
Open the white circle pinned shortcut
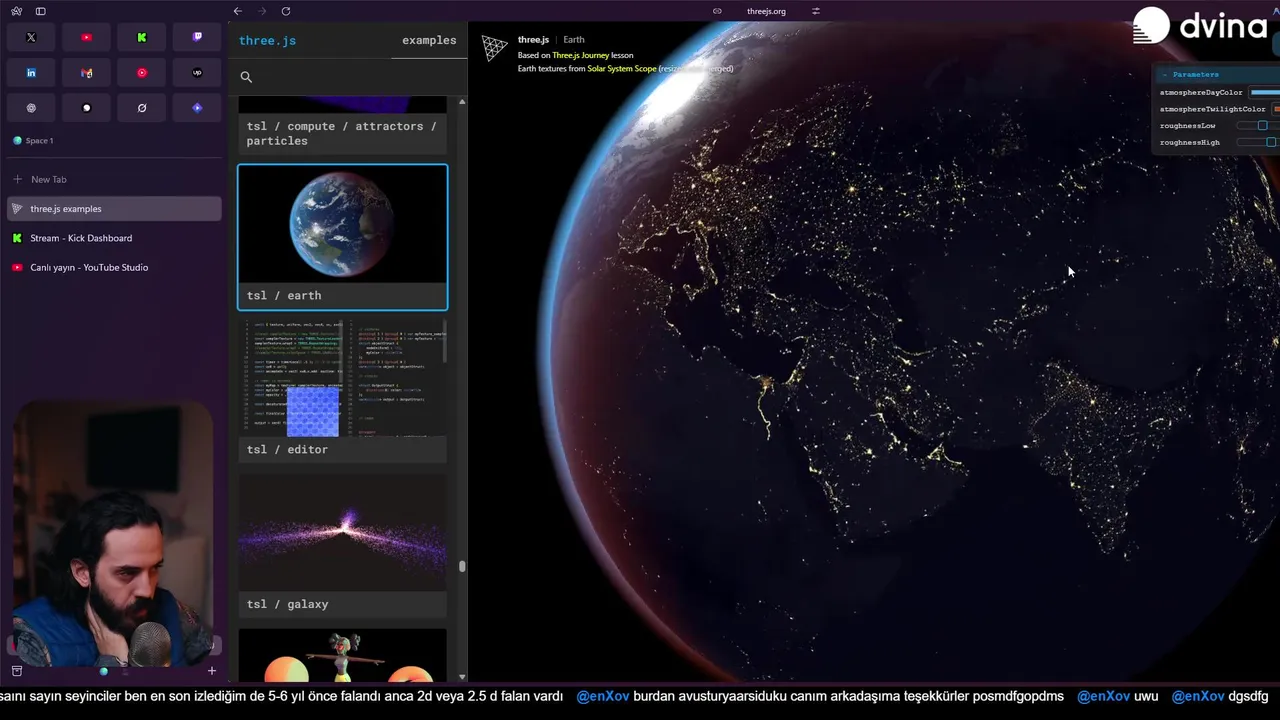[x=86, y=108]
